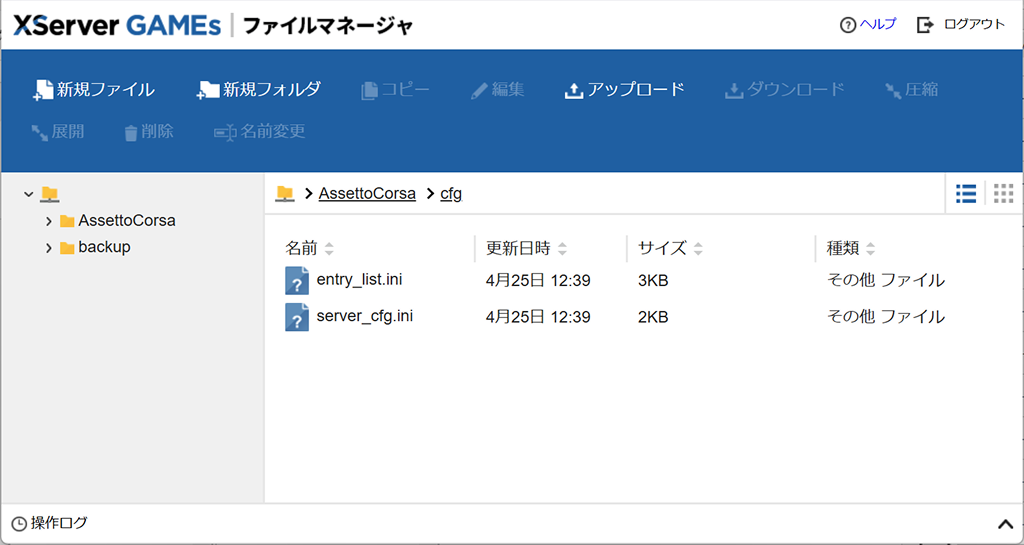1024x545 pixels.
Task: Select backup folder in sidebar tree
Action: click(x=104, y=247)
